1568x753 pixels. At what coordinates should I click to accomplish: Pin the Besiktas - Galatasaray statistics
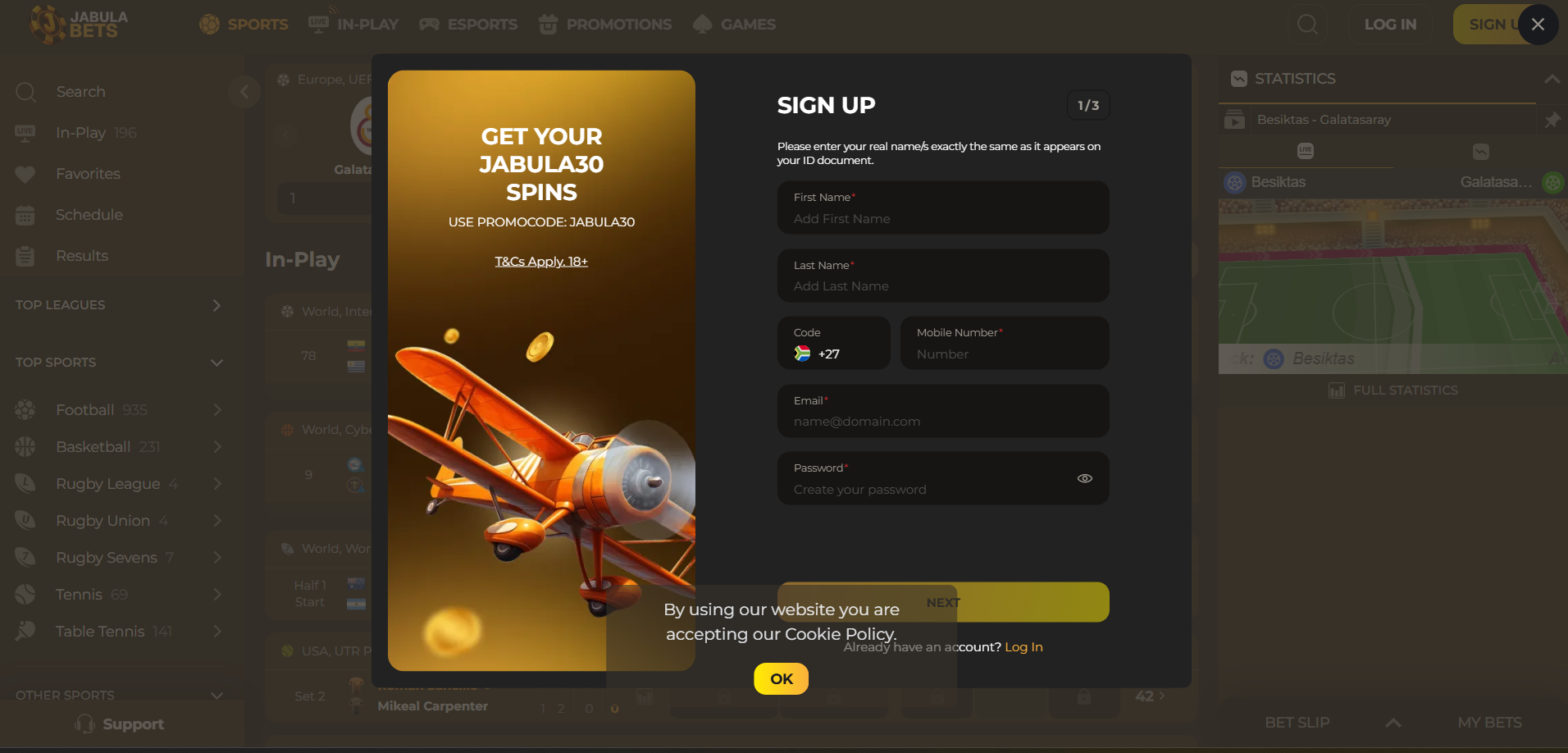point(1552,121)
